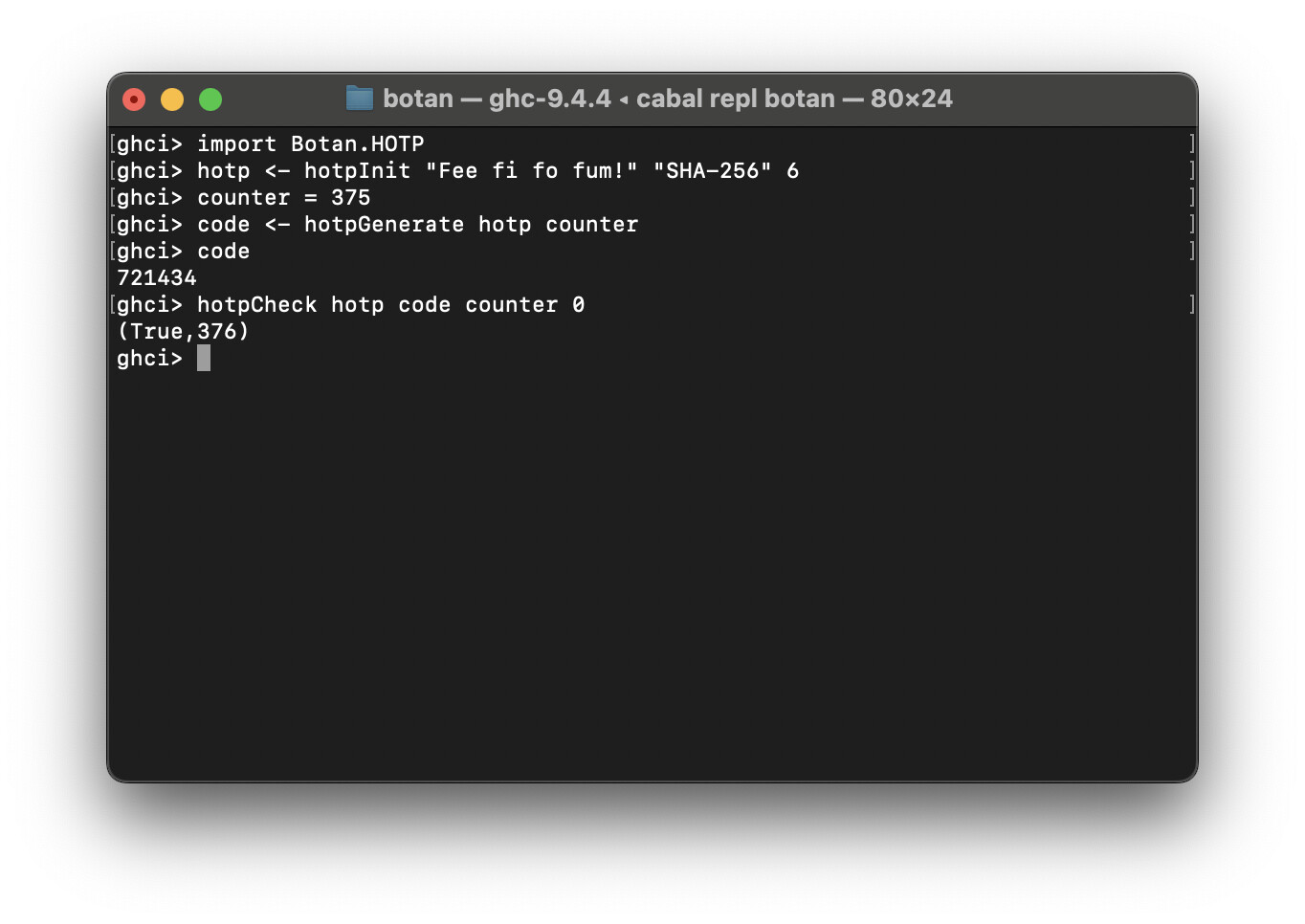This screenshot has height=924, width=1305.
Task: Click the cursor block at the active prompt
Action: (204, 358)
